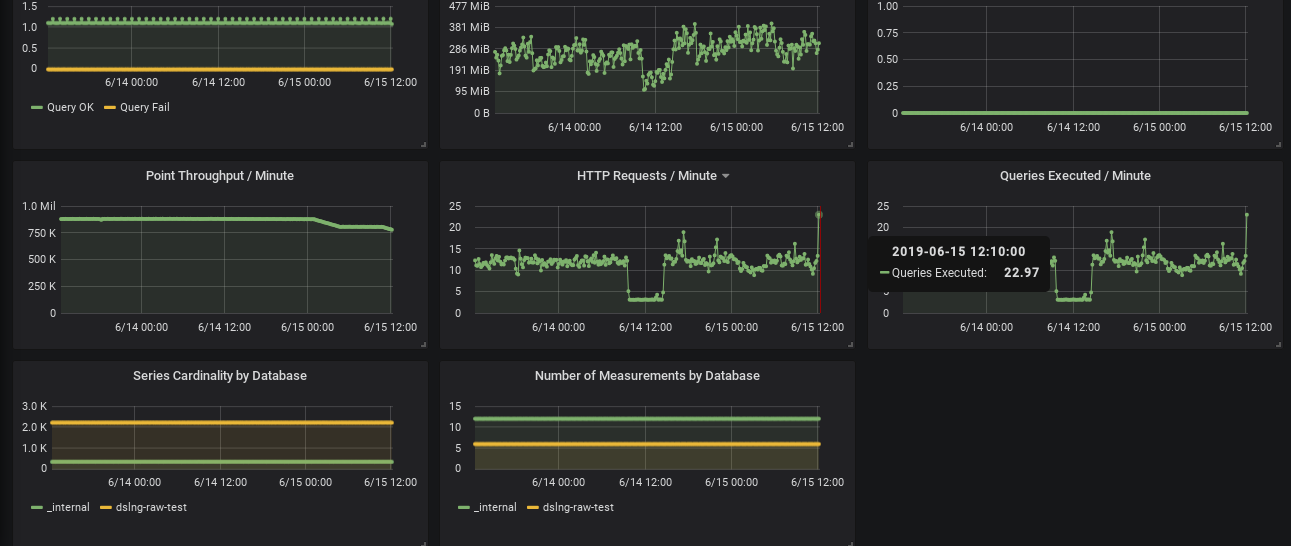1291x546 pixels.
Task: Click the green Query OK legend color line
Action: (37, 107)
